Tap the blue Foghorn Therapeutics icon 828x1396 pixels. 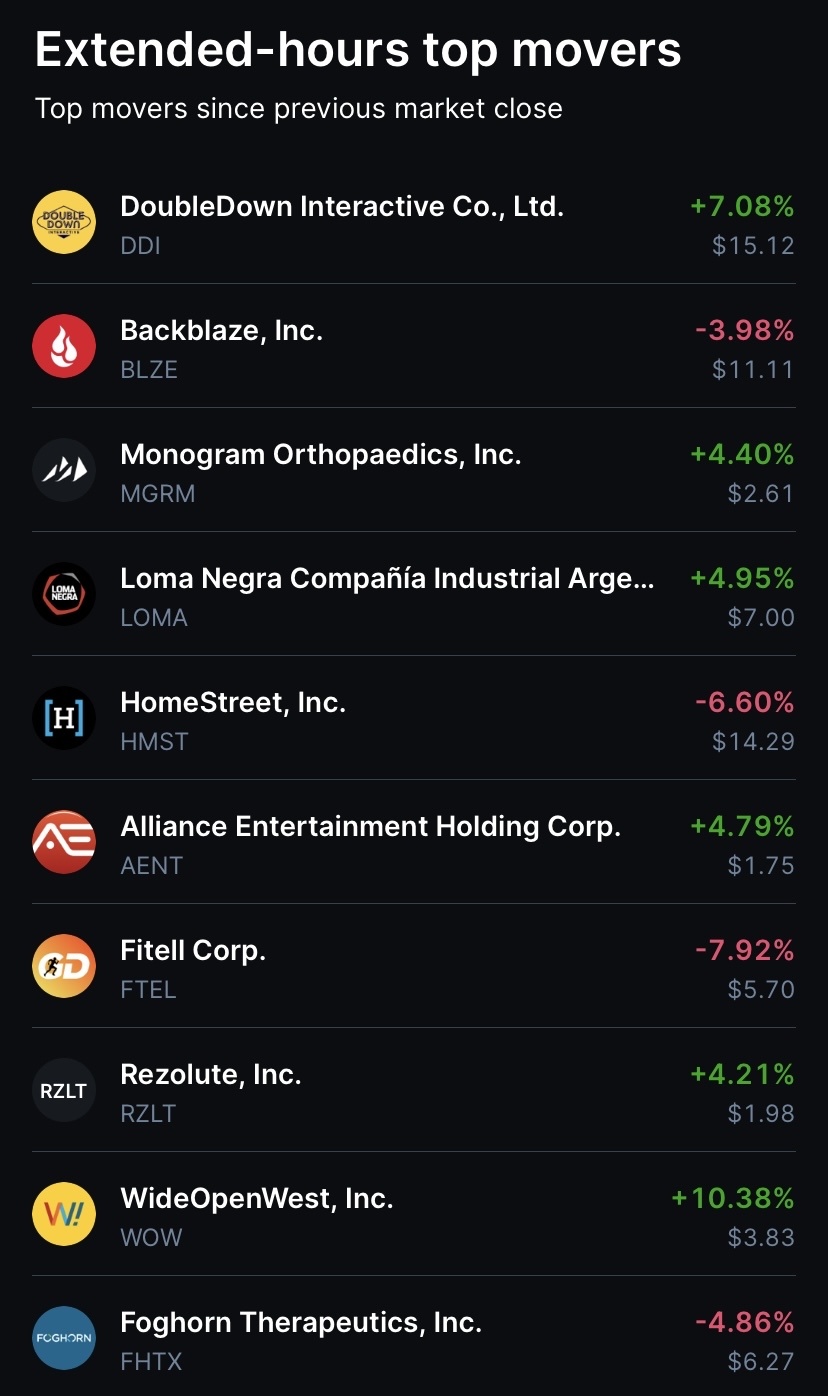click(64, 1338)
